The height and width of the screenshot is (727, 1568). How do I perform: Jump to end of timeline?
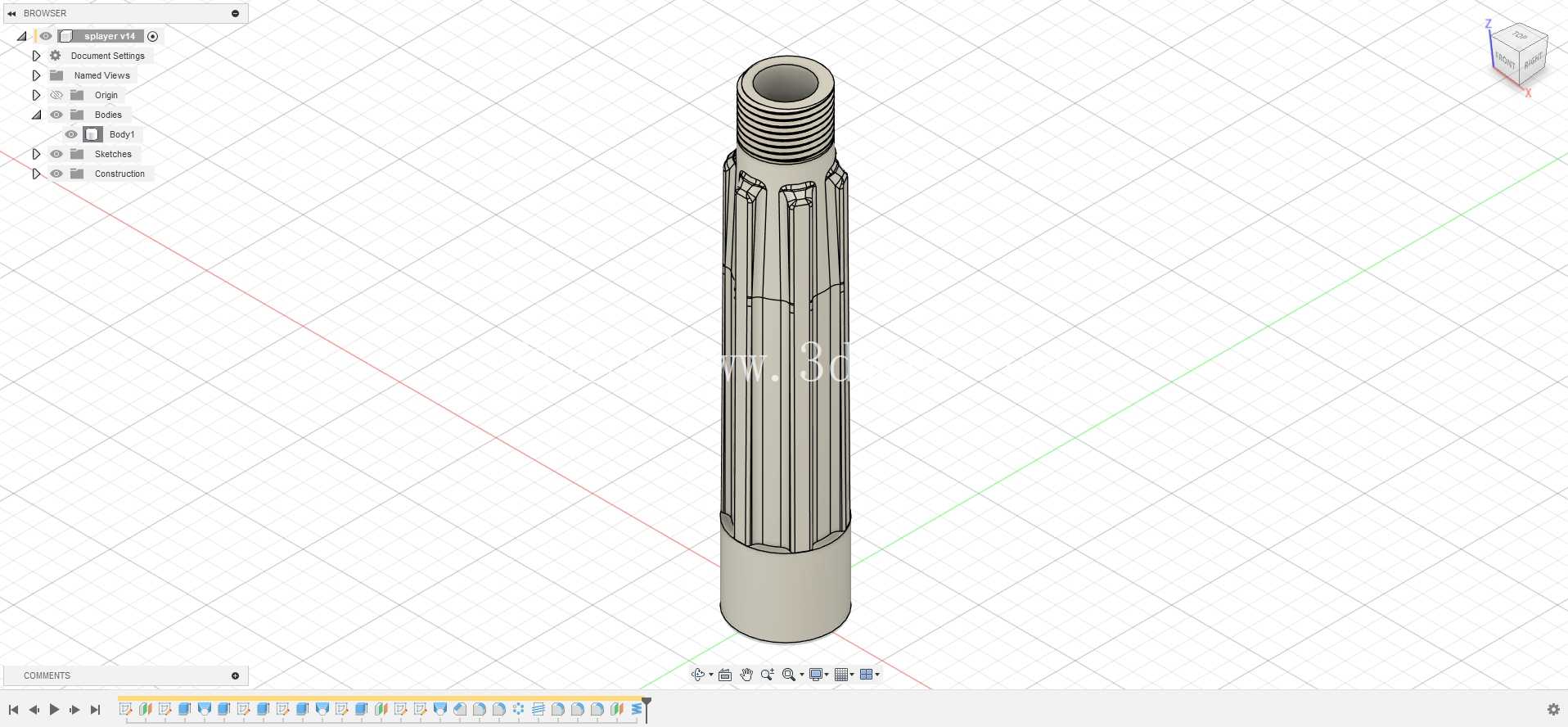tap(95, 710)
